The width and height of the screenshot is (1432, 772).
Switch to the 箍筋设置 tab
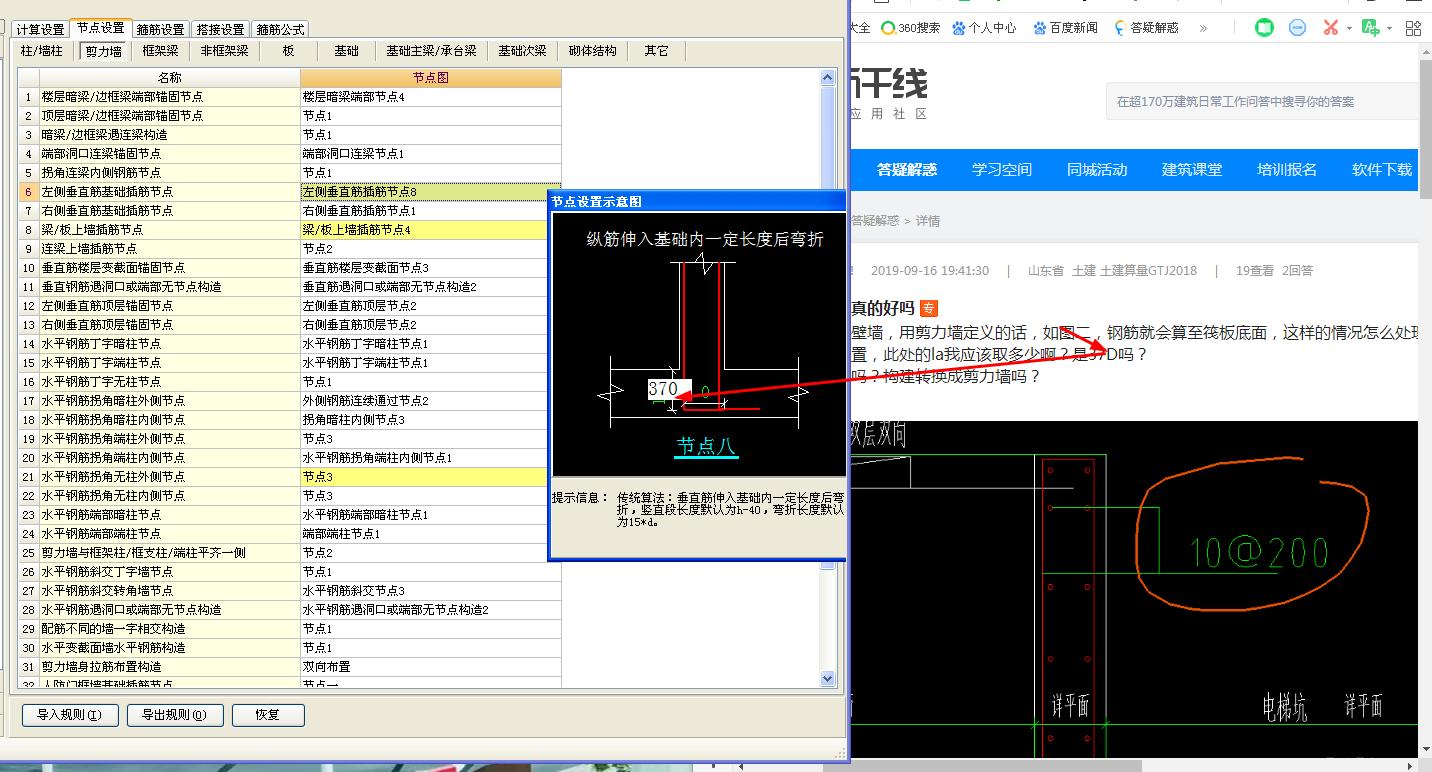[x=161, y=29]
